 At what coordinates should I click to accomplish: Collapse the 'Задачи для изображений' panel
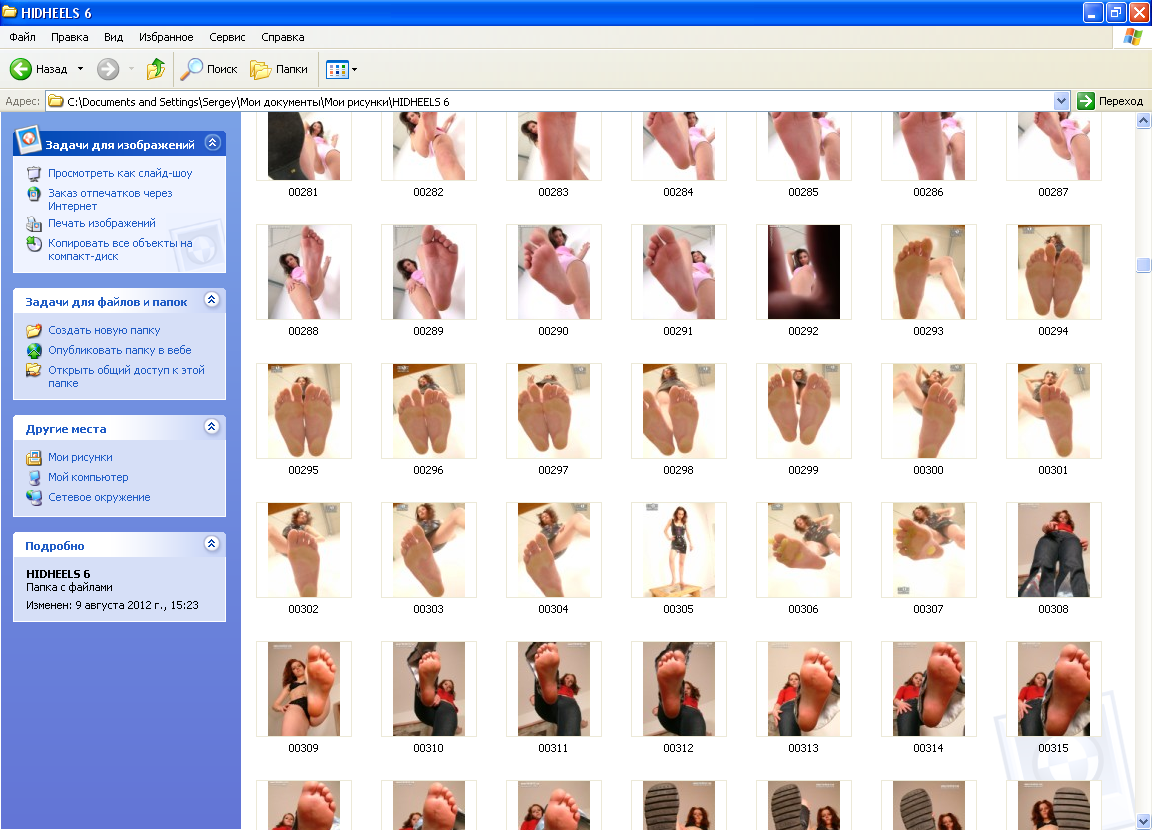(x=212, y=142)
